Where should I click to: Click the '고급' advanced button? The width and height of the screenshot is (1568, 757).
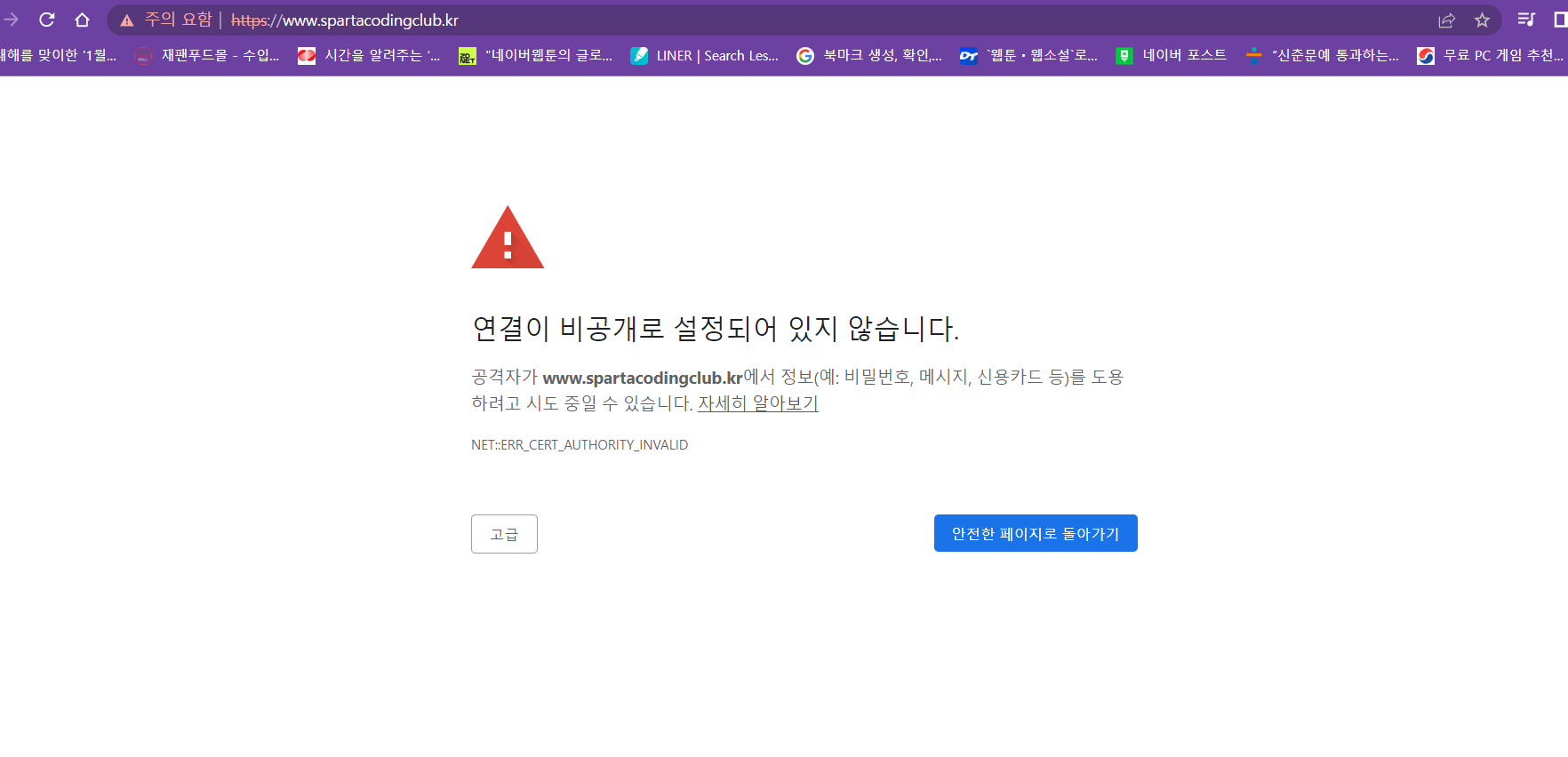pos(504,534)
